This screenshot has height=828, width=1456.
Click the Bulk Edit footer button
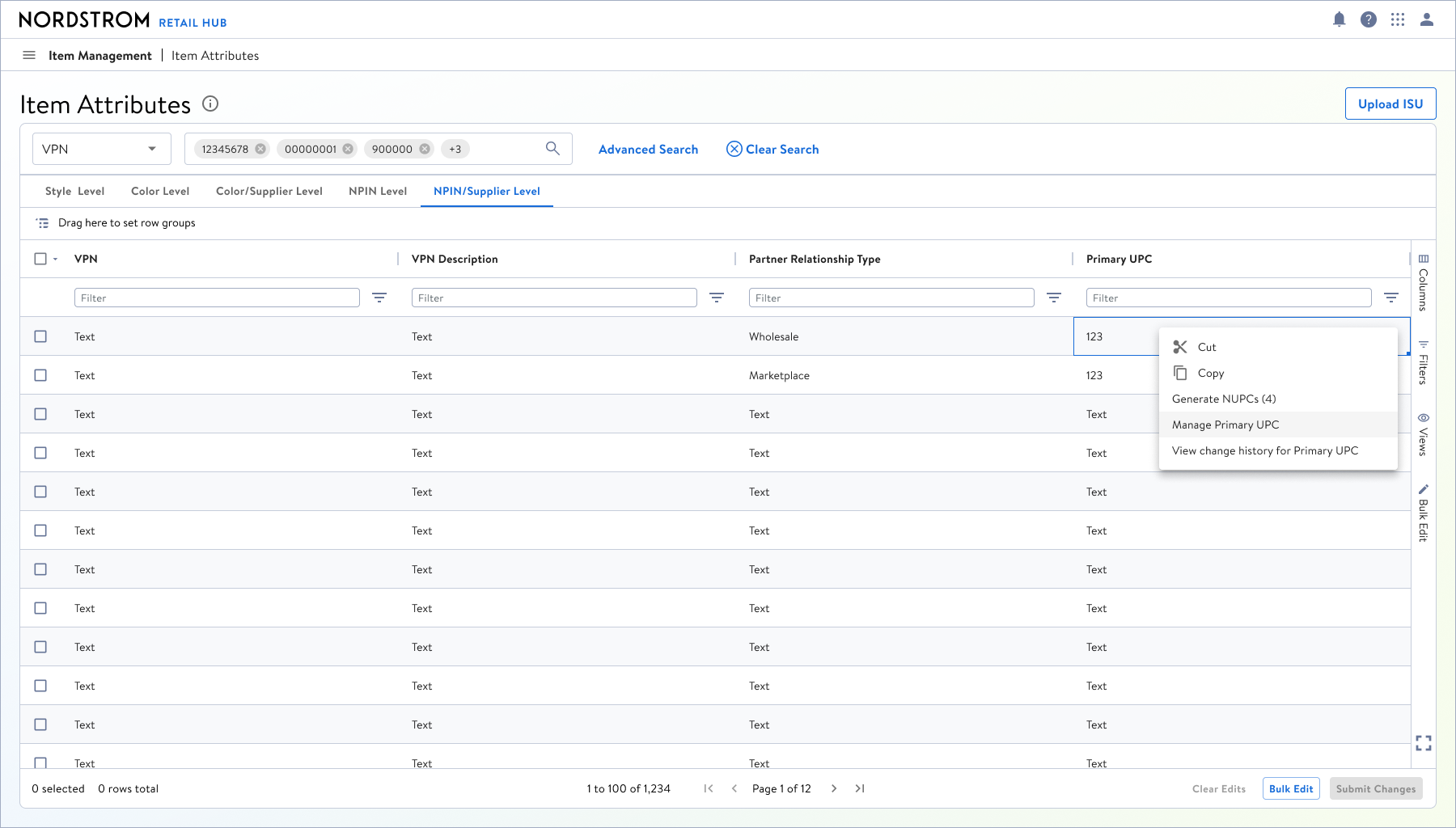click(x=1291, y=788)
